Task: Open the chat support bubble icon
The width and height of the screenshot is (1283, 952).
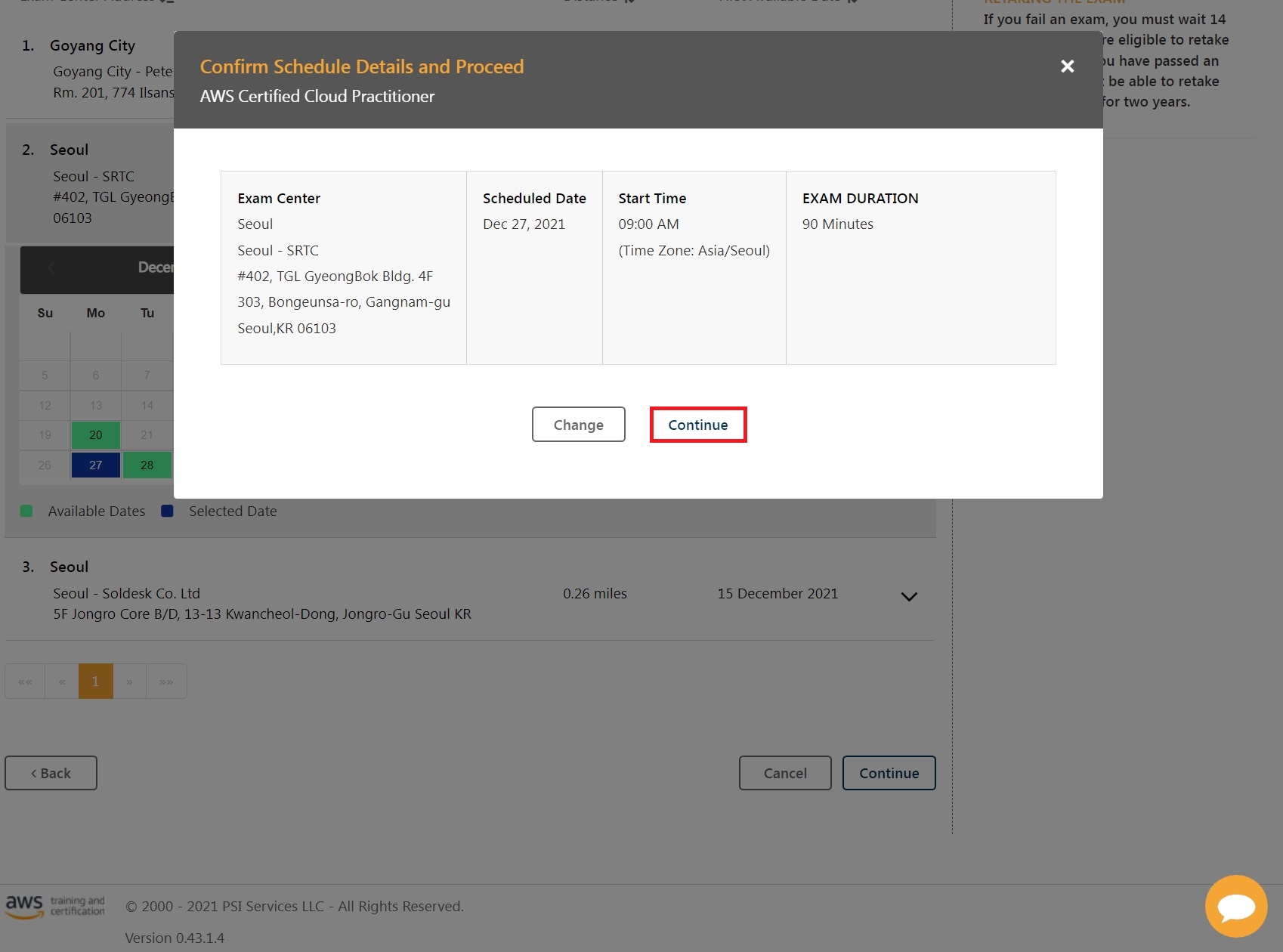Action: (x=1236, y=906)
